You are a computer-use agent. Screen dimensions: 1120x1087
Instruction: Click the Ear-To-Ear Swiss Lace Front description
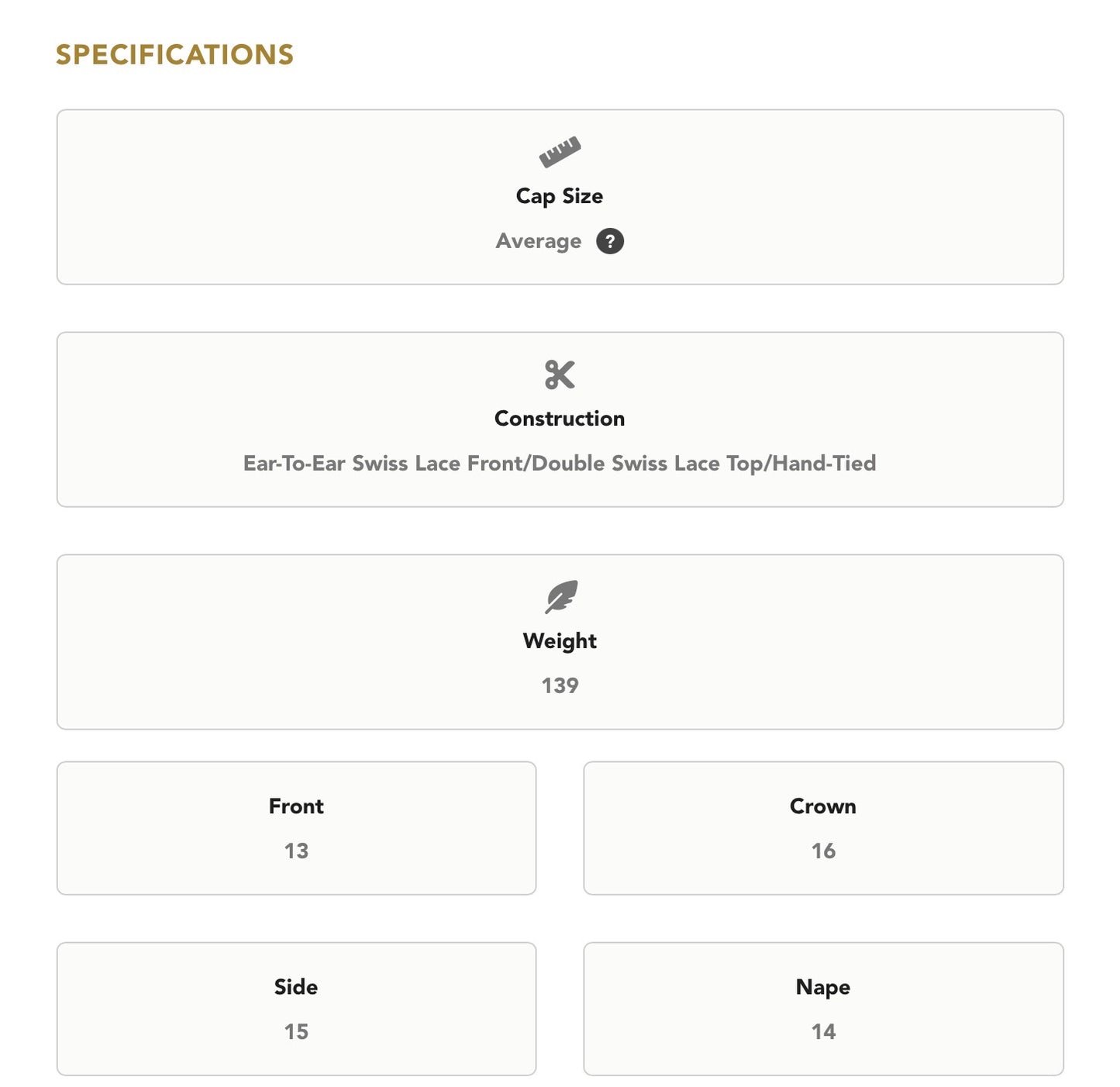point(560,463)
